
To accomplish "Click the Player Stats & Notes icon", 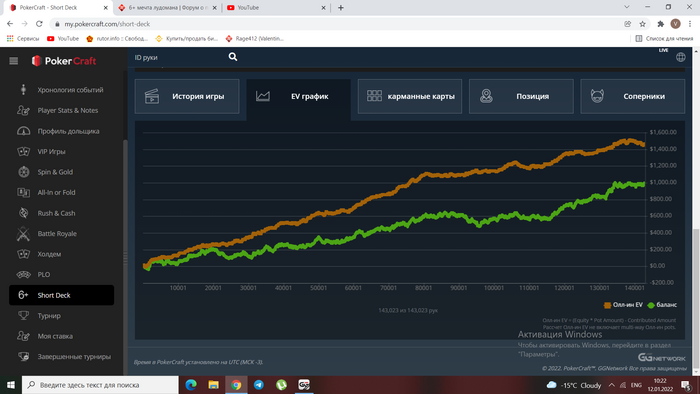I will 23,110.
